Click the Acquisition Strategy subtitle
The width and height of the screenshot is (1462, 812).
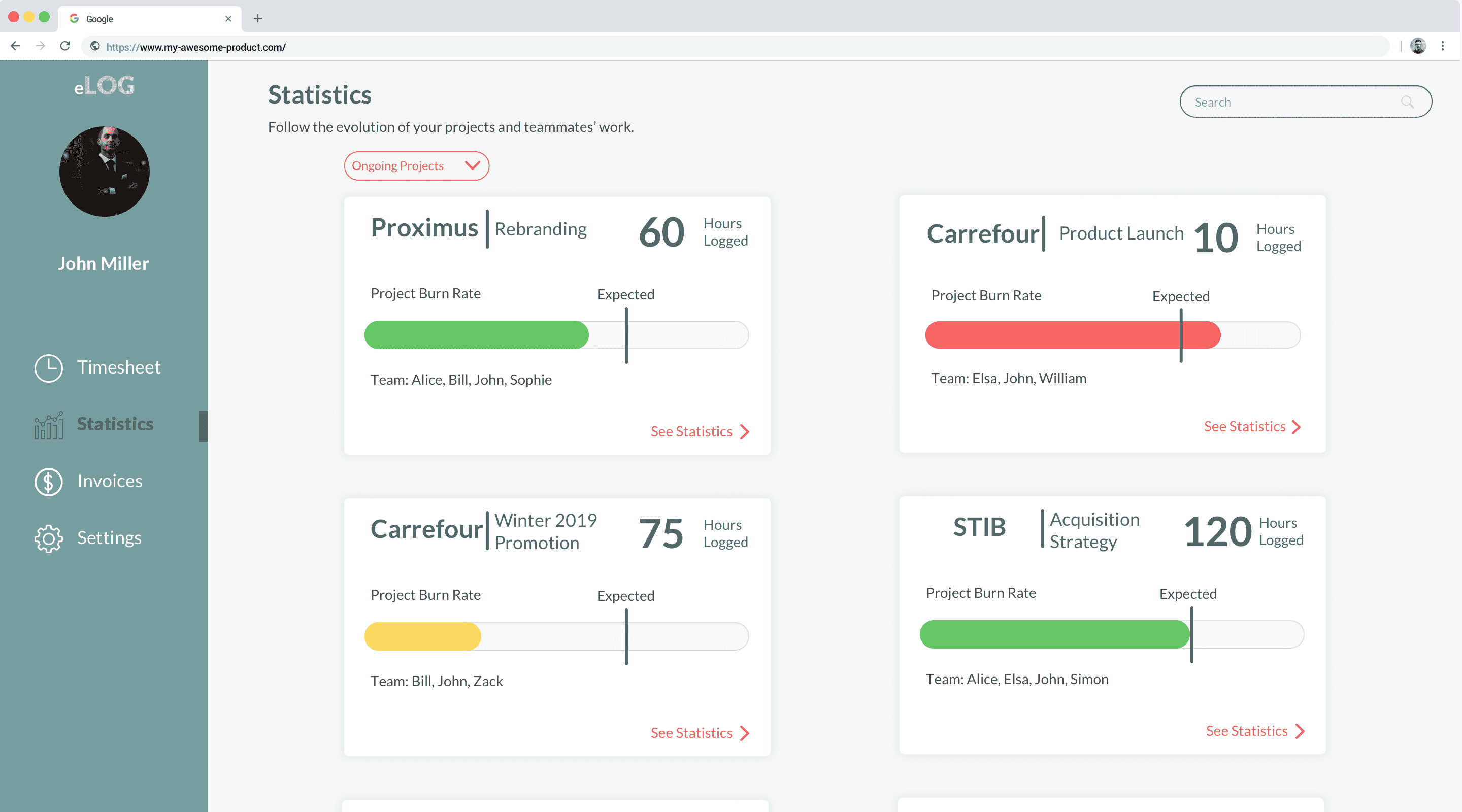(1094, 530)
